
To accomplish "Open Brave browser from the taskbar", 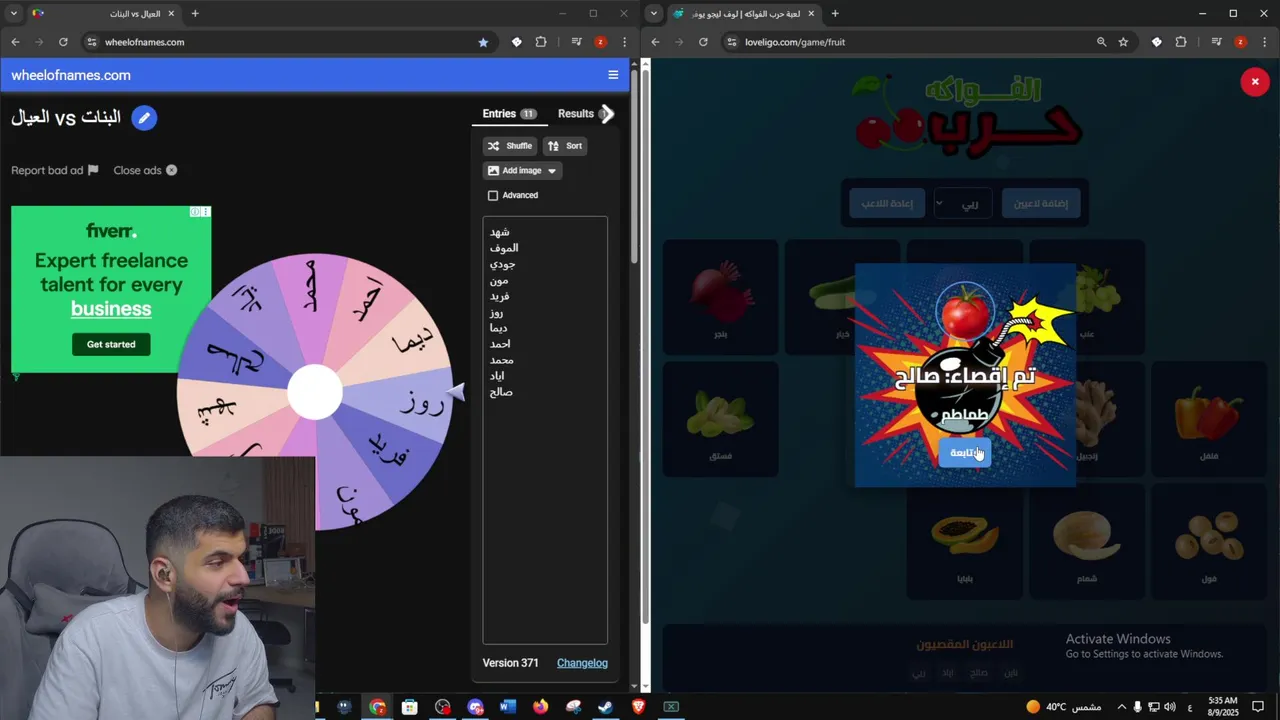I will click(x=639, y=707).
